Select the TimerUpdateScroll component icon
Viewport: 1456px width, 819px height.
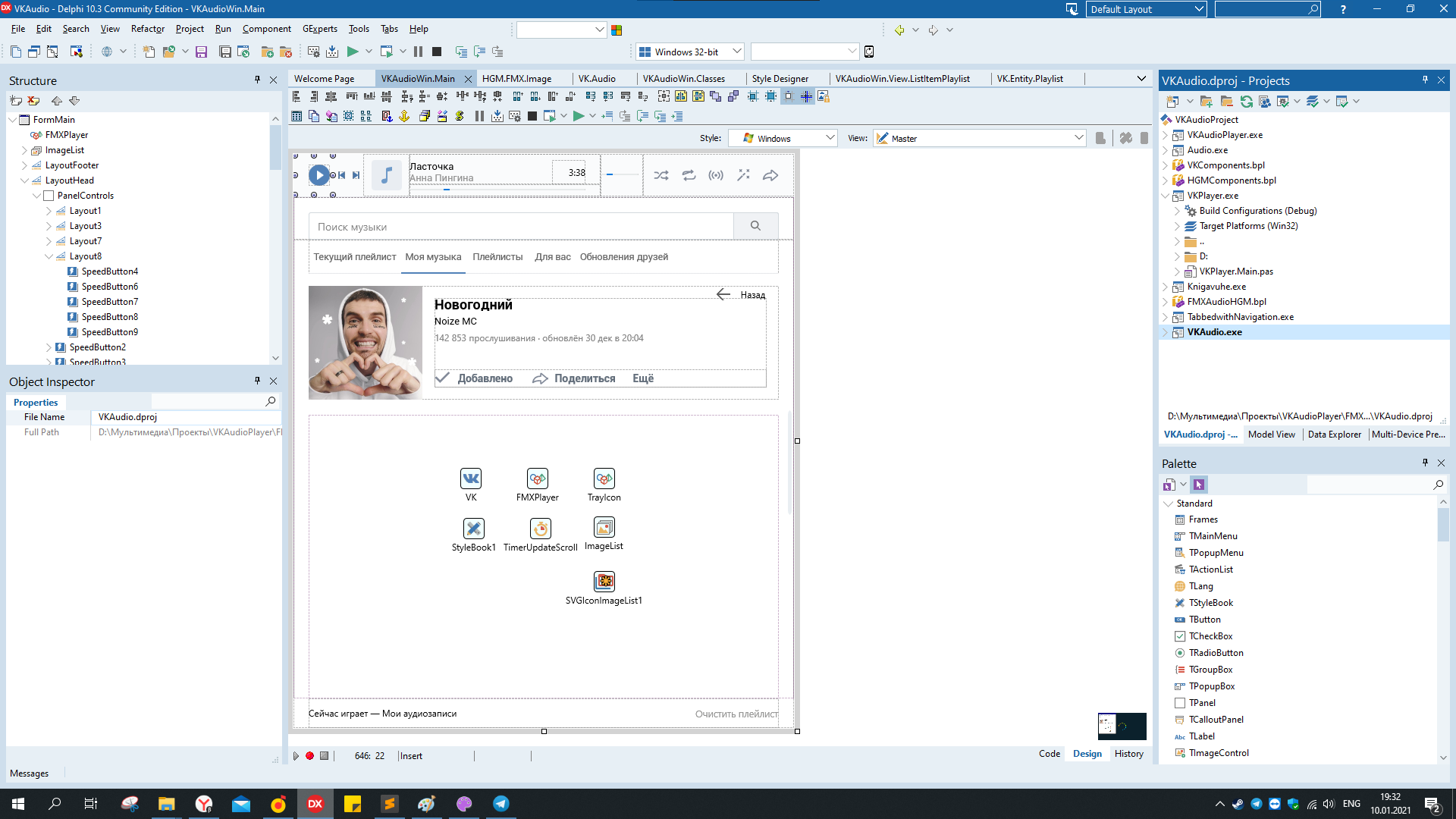coord(541,529)
